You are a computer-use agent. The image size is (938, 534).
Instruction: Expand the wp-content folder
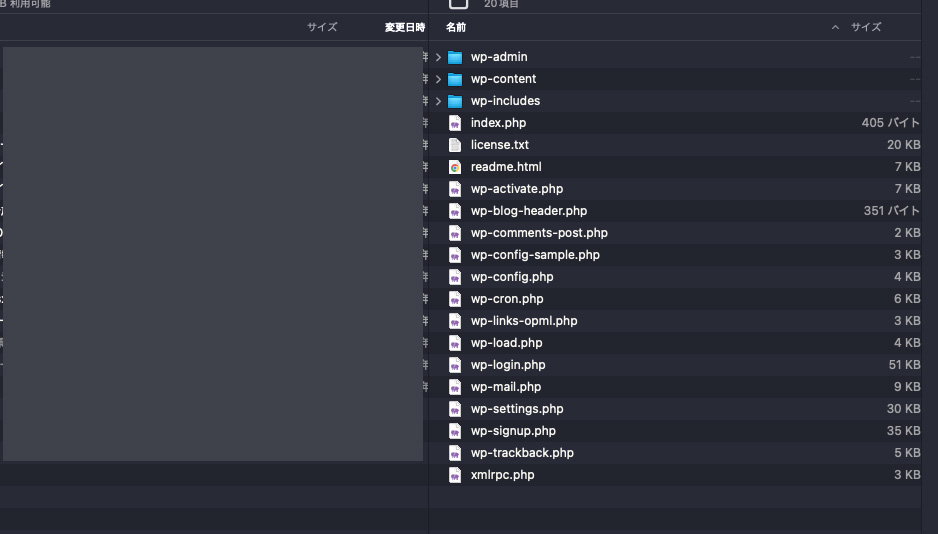[438, 80]
